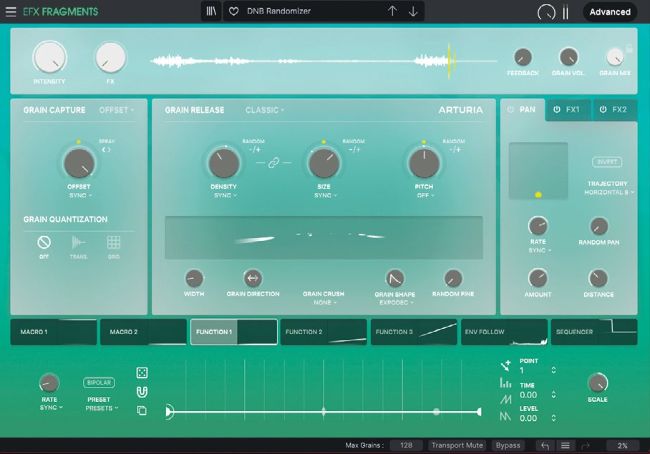Click the magnet snap icon

[x=142, y=391]
